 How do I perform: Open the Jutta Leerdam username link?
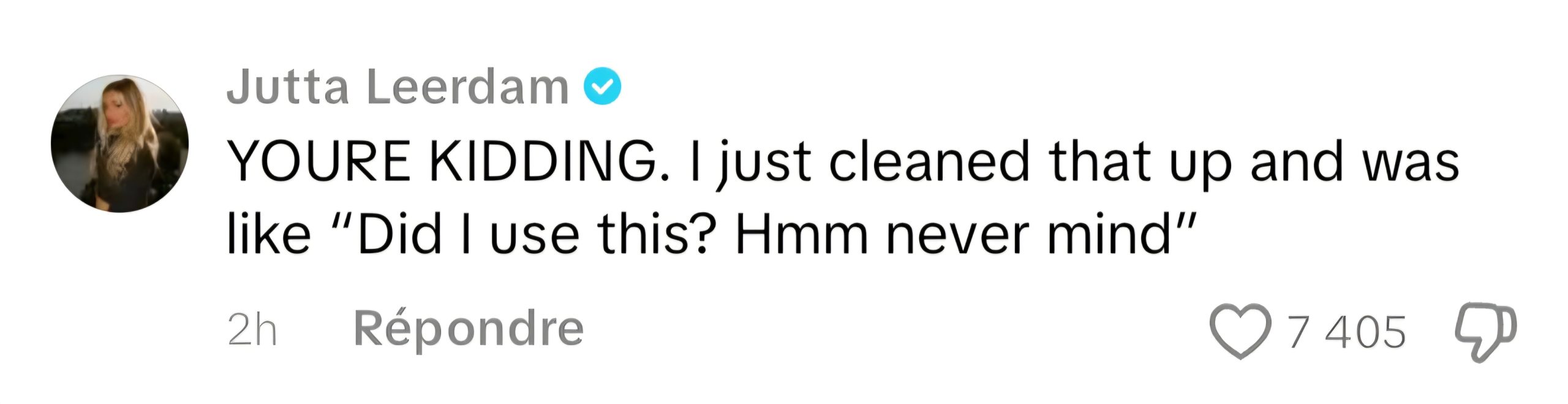point(398,88)
